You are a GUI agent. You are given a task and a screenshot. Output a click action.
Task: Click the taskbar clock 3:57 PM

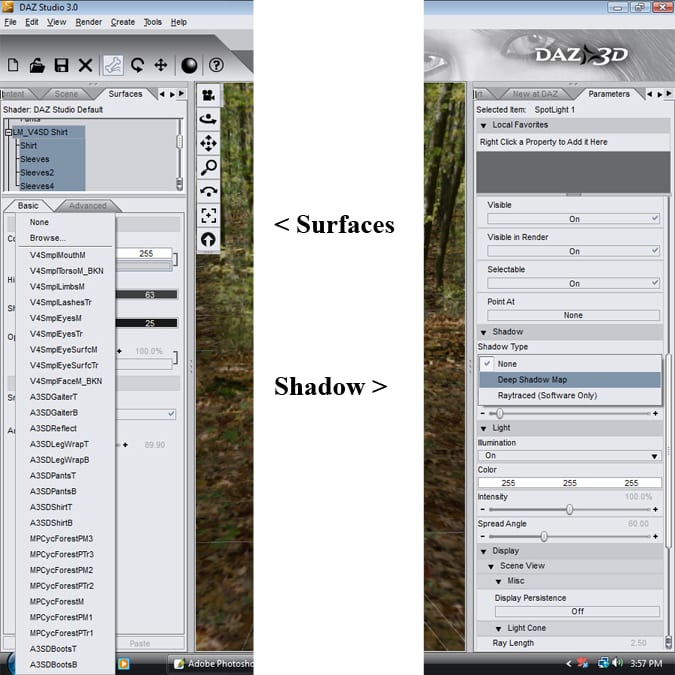(x=646, y=663)
